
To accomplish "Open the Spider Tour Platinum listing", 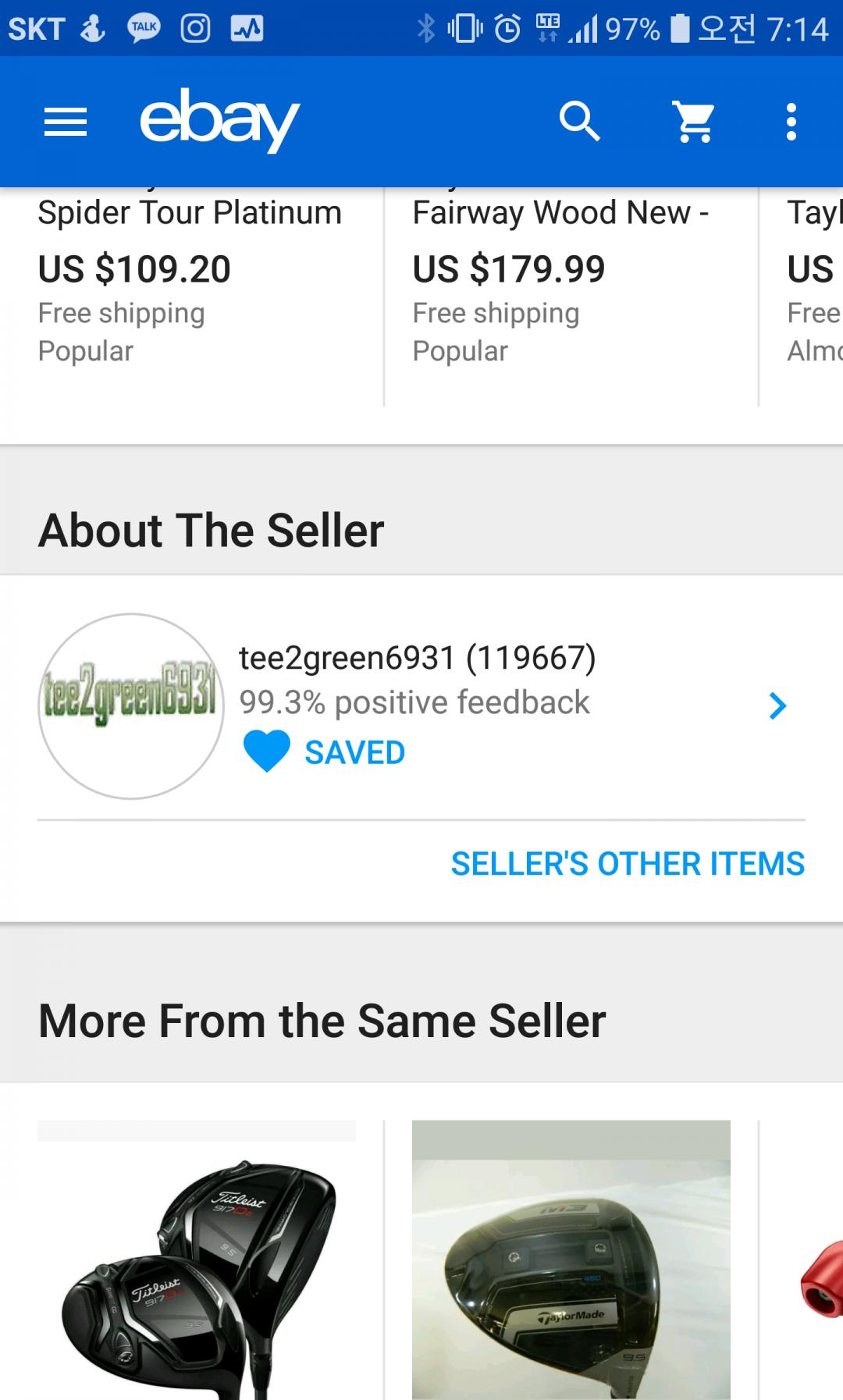I will coord(190,213).
